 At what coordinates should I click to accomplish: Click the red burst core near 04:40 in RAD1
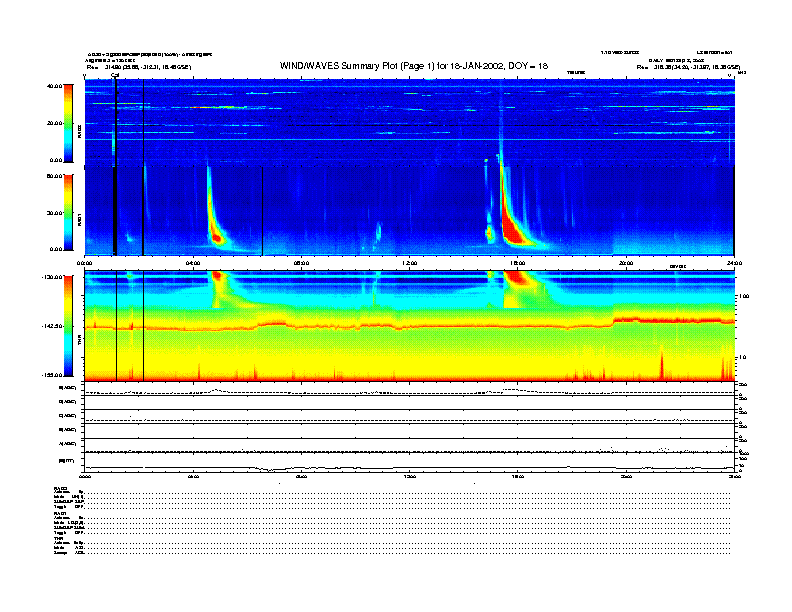[216, 237]
